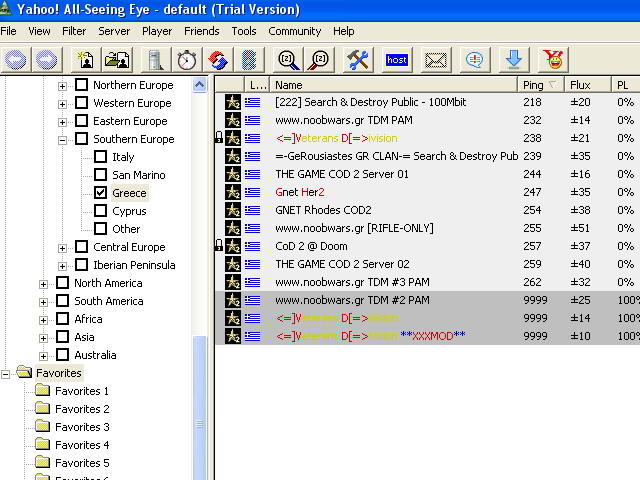640x480 pixels.
Task: Select www.noobwars.gr [RIFLE-ONLY] server row
Action: (427, 228)
